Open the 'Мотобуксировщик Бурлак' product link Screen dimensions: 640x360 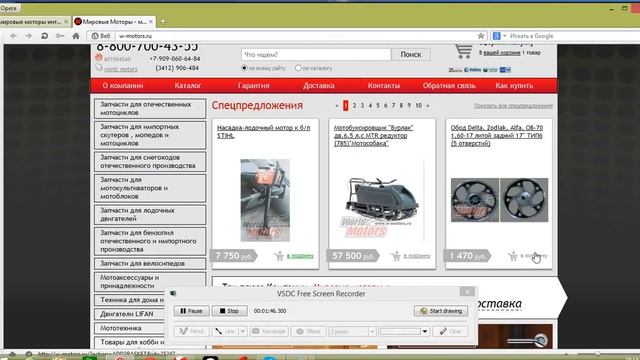373,136
